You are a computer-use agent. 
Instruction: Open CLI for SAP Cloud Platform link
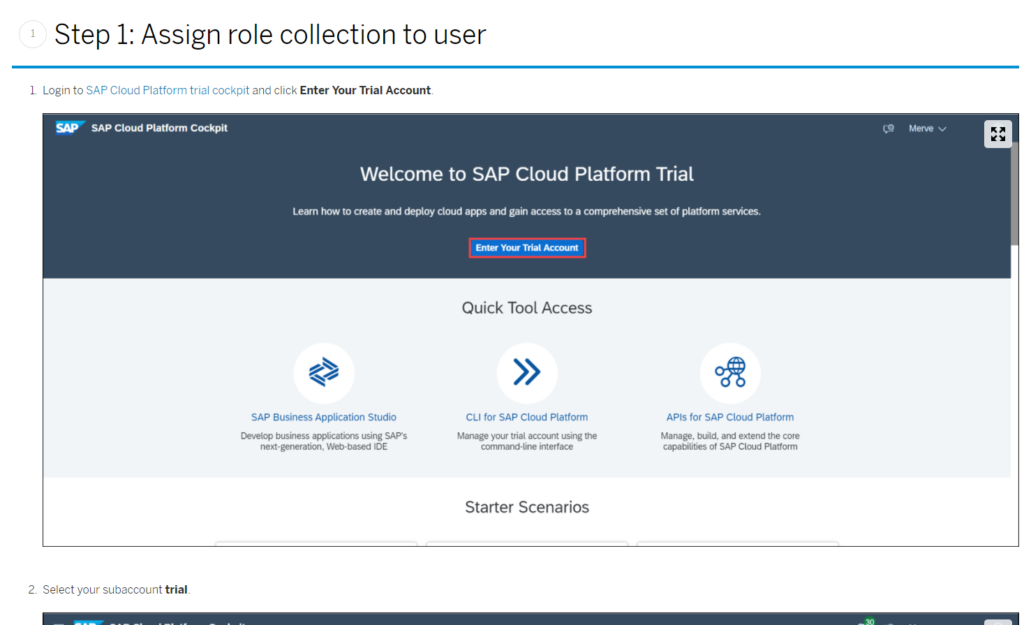pyautogui.click(x=526, y=417)
